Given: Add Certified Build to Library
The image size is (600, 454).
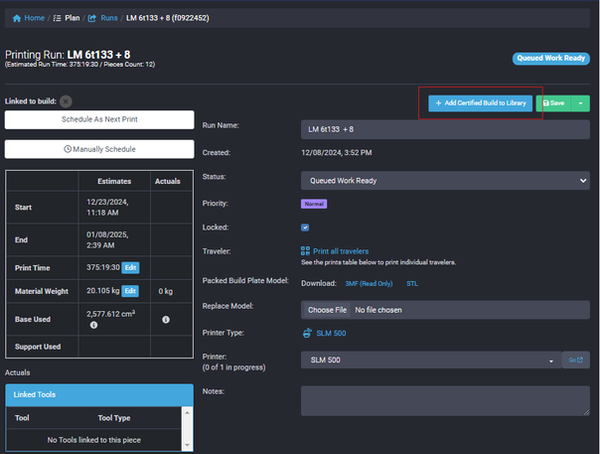Looking at the screenshot, I should click(480, 103).
